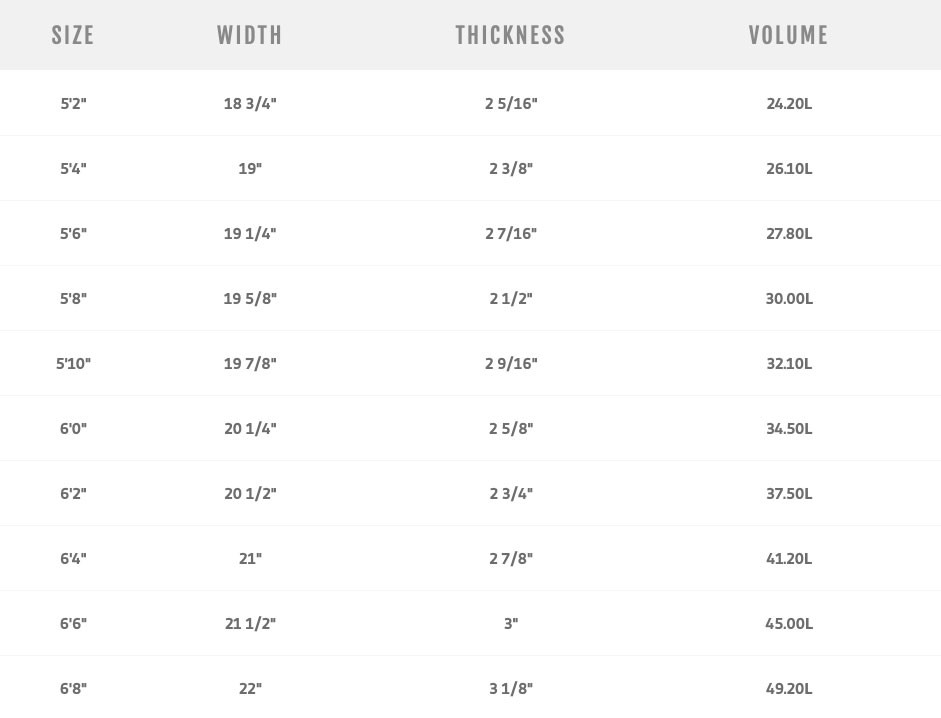Click the SIZE column header
941x718 pixels.
point(73,35)
